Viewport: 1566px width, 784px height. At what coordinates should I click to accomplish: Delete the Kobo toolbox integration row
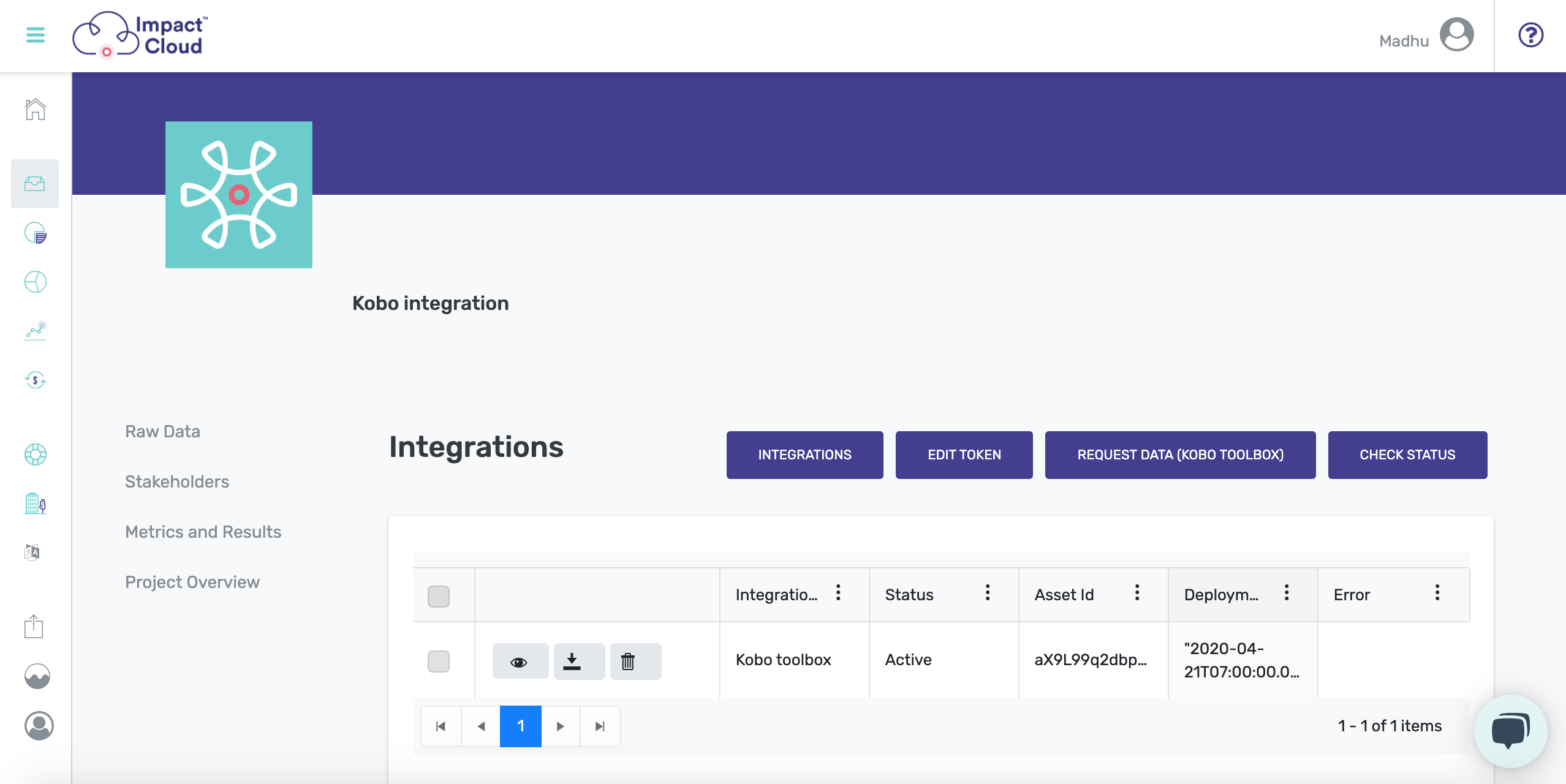[635, 661]
